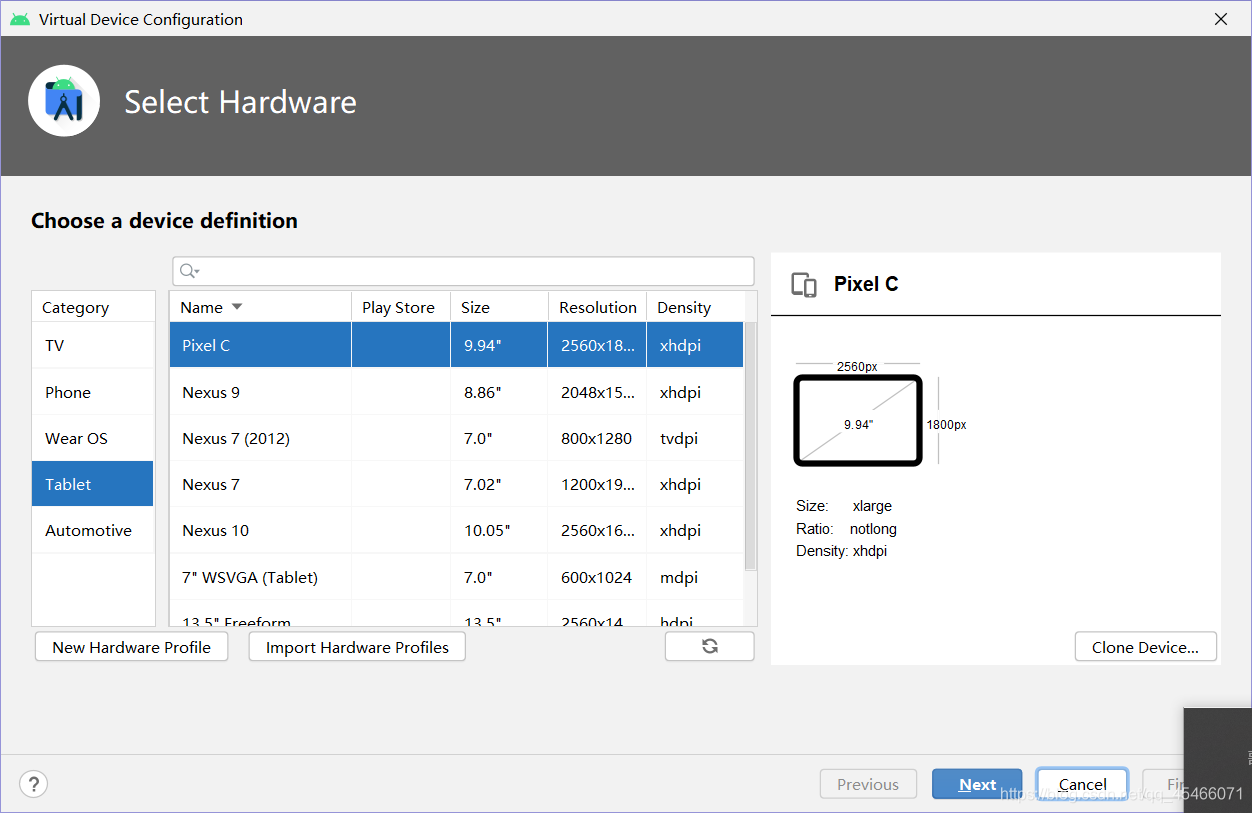This screenshot has height=813, width=1252.
Task: Click the 10.05" size cell
Action: tap(499, 530)
